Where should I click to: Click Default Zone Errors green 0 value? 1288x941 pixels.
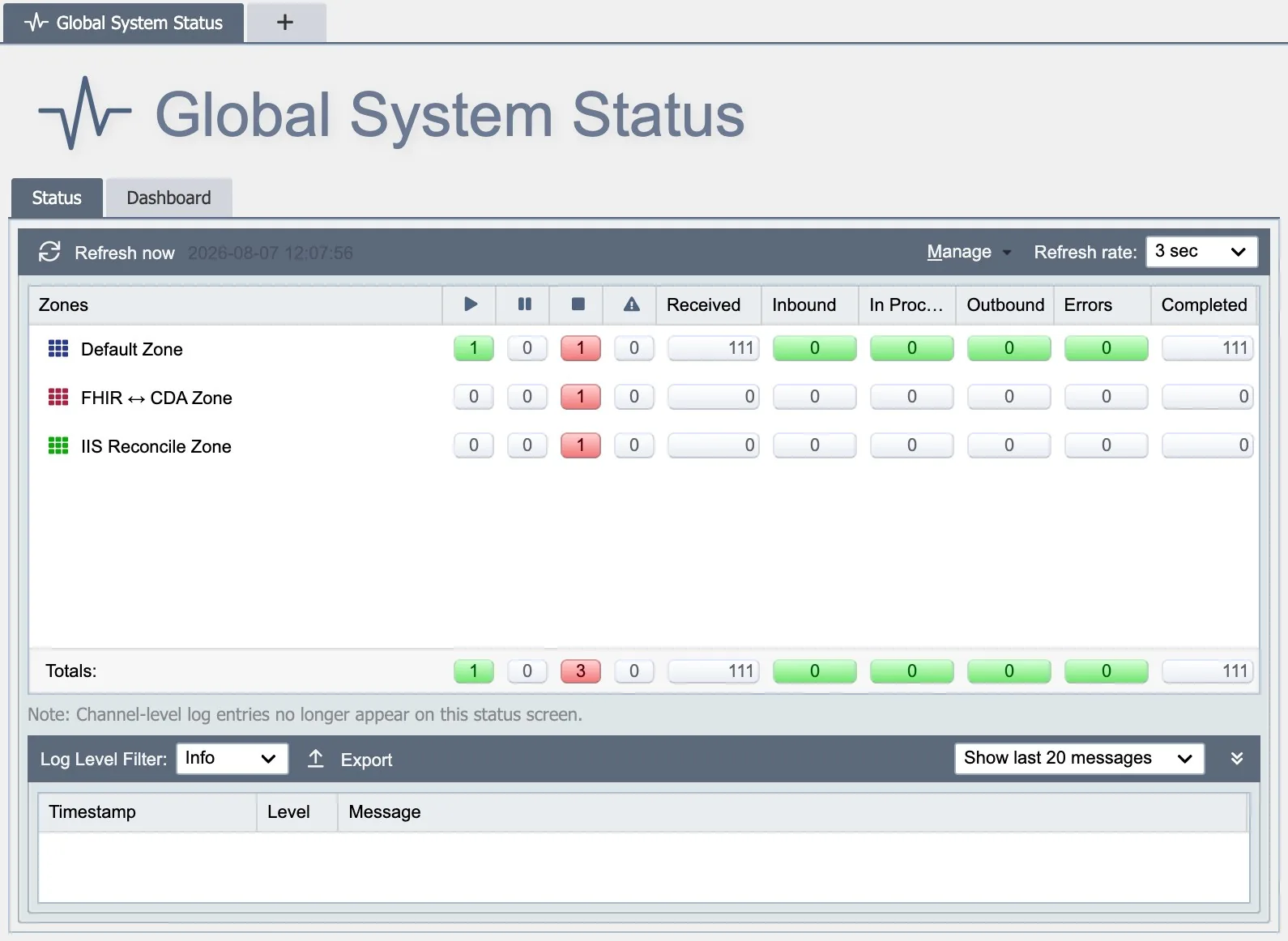tap(1107, 348)
